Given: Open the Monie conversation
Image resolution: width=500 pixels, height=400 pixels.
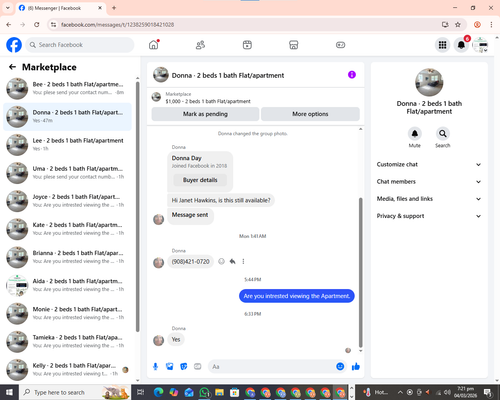Looking at the screenshot, I should (x=68, y=313).
